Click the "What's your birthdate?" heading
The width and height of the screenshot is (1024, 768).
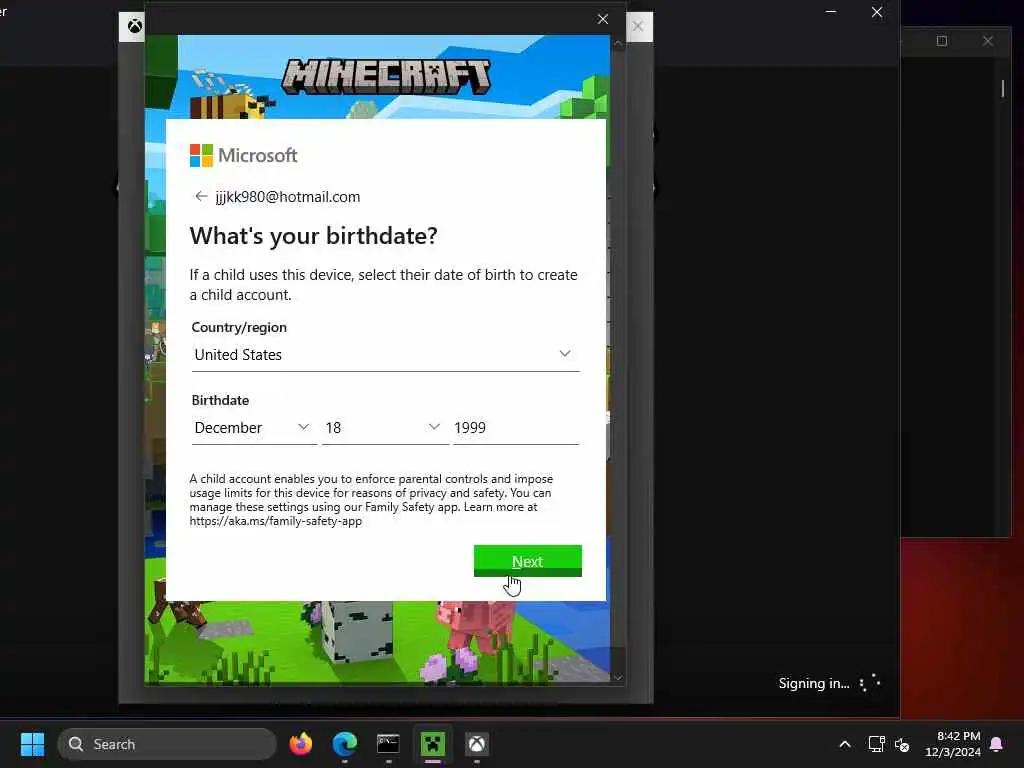pyautogui.click(x=313, y=236)
